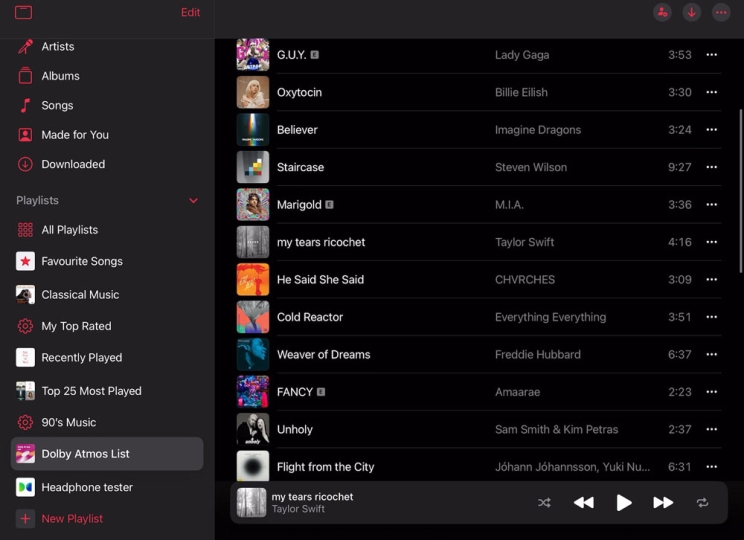This screenshot has height=540, width=744.
Task: Open Songs in the library sidebar
Action: coord(107,105)
